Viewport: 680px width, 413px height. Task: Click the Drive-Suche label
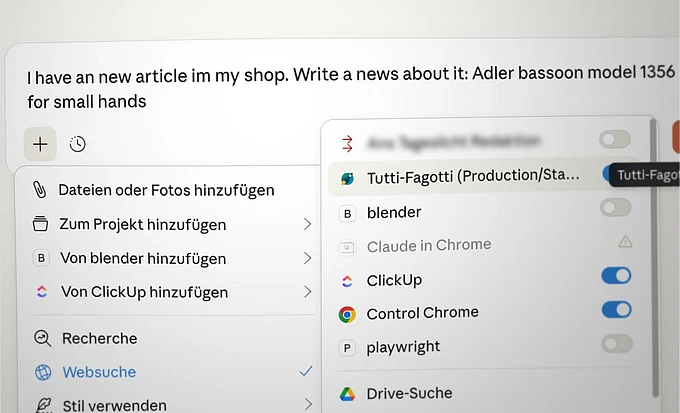click(x=409, y=393)
